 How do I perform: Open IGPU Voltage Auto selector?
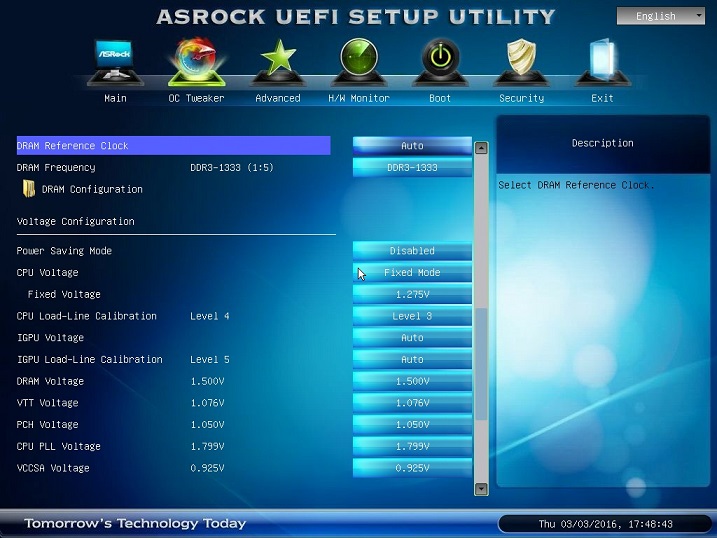(412, 338)
